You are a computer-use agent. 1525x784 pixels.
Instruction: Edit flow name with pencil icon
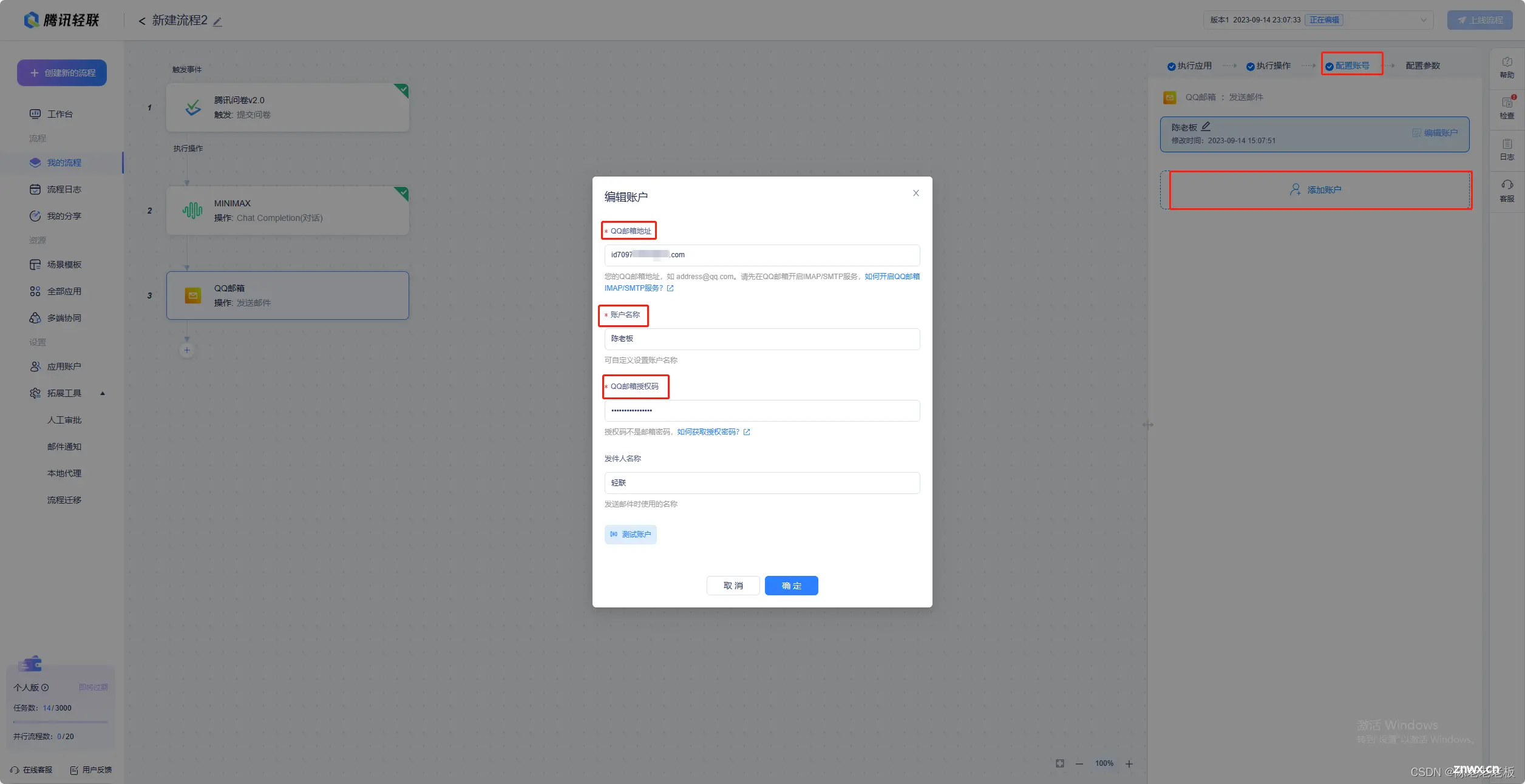tap(217, 21)
